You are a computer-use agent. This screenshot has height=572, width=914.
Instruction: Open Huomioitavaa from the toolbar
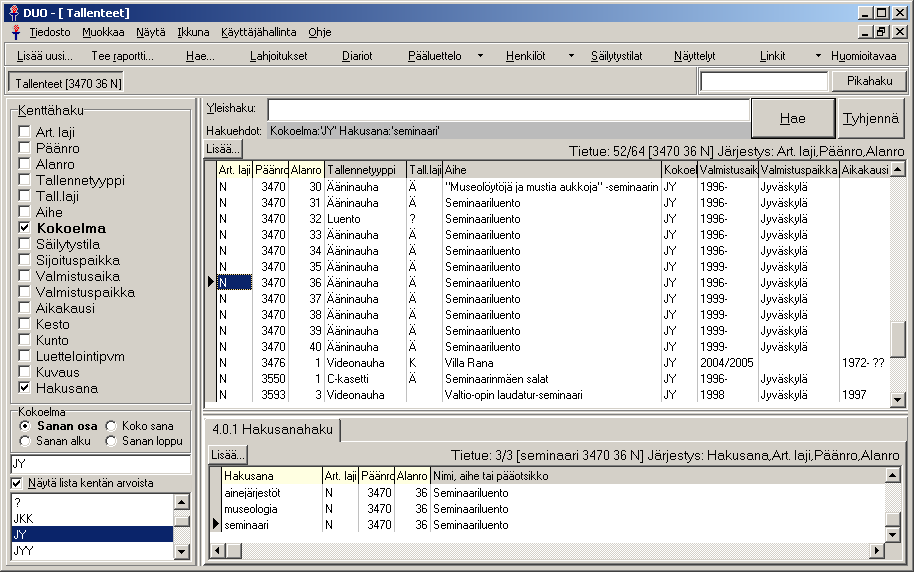click(x=863, y=56)
